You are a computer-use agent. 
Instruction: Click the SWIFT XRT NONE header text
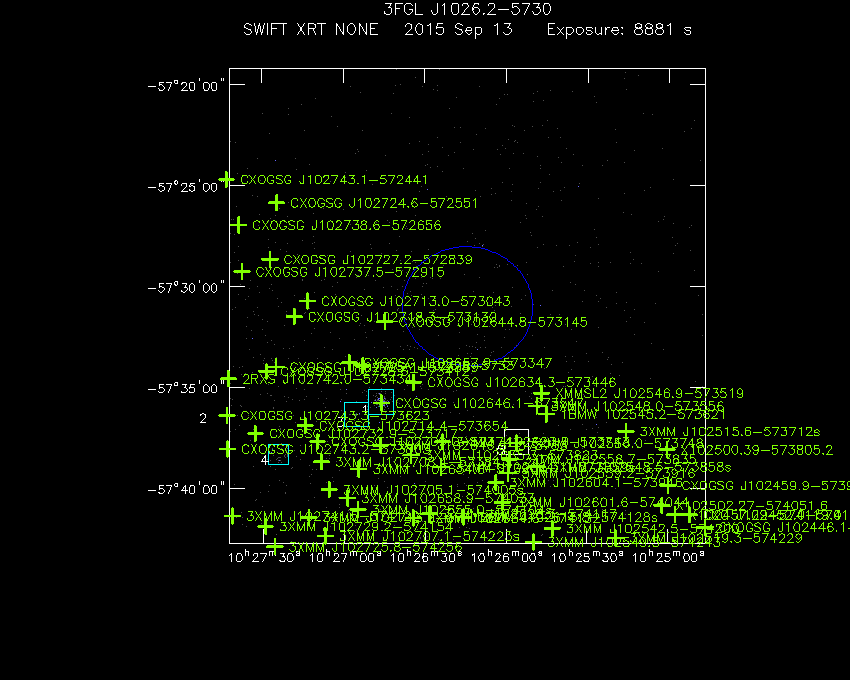(x=311, y=29)
